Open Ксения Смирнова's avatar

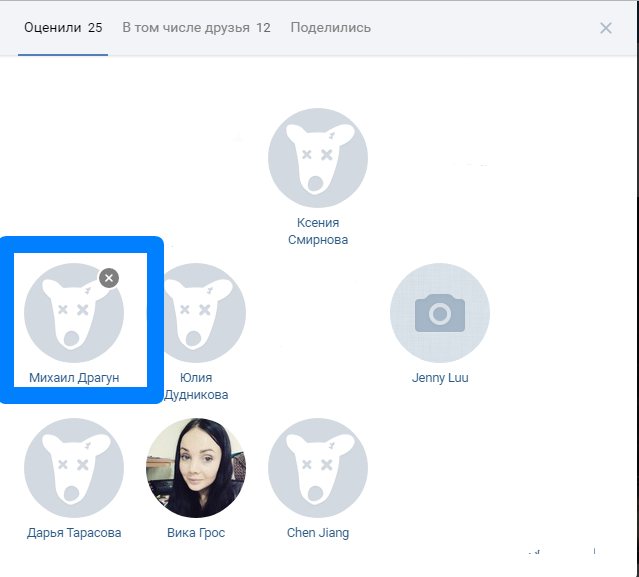click(x=318, y=158)
